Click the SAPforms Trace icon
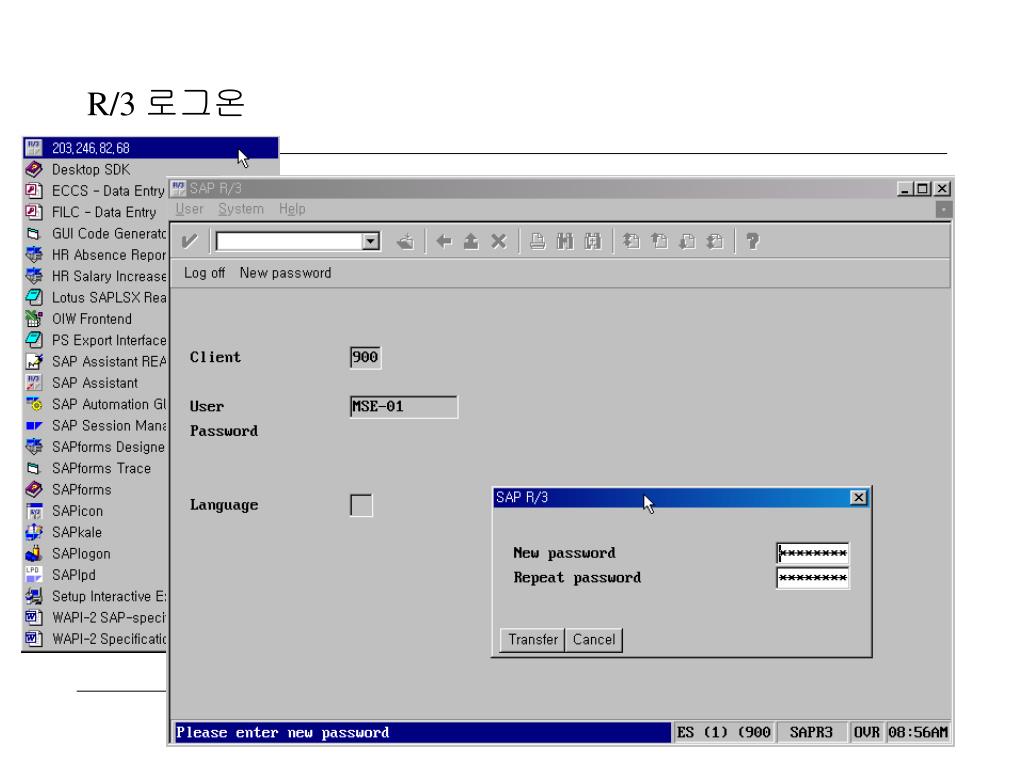The image size is (1024, 768). [34, 468]
